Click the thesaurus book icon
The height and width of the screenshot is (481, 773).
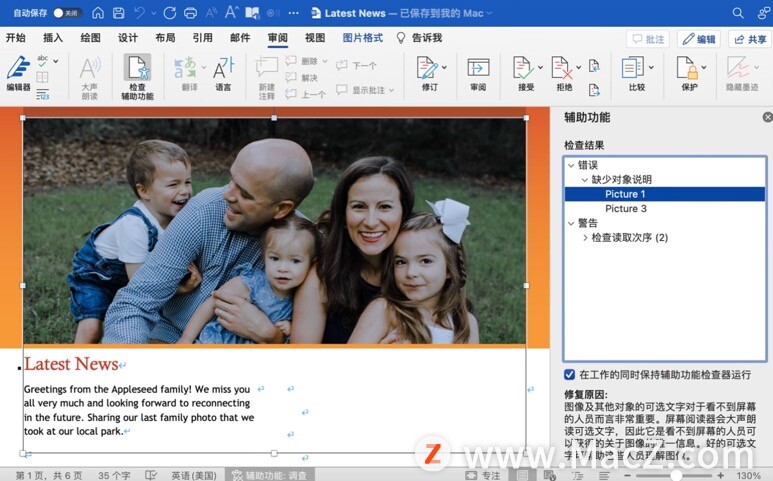[x=42, y=77]
